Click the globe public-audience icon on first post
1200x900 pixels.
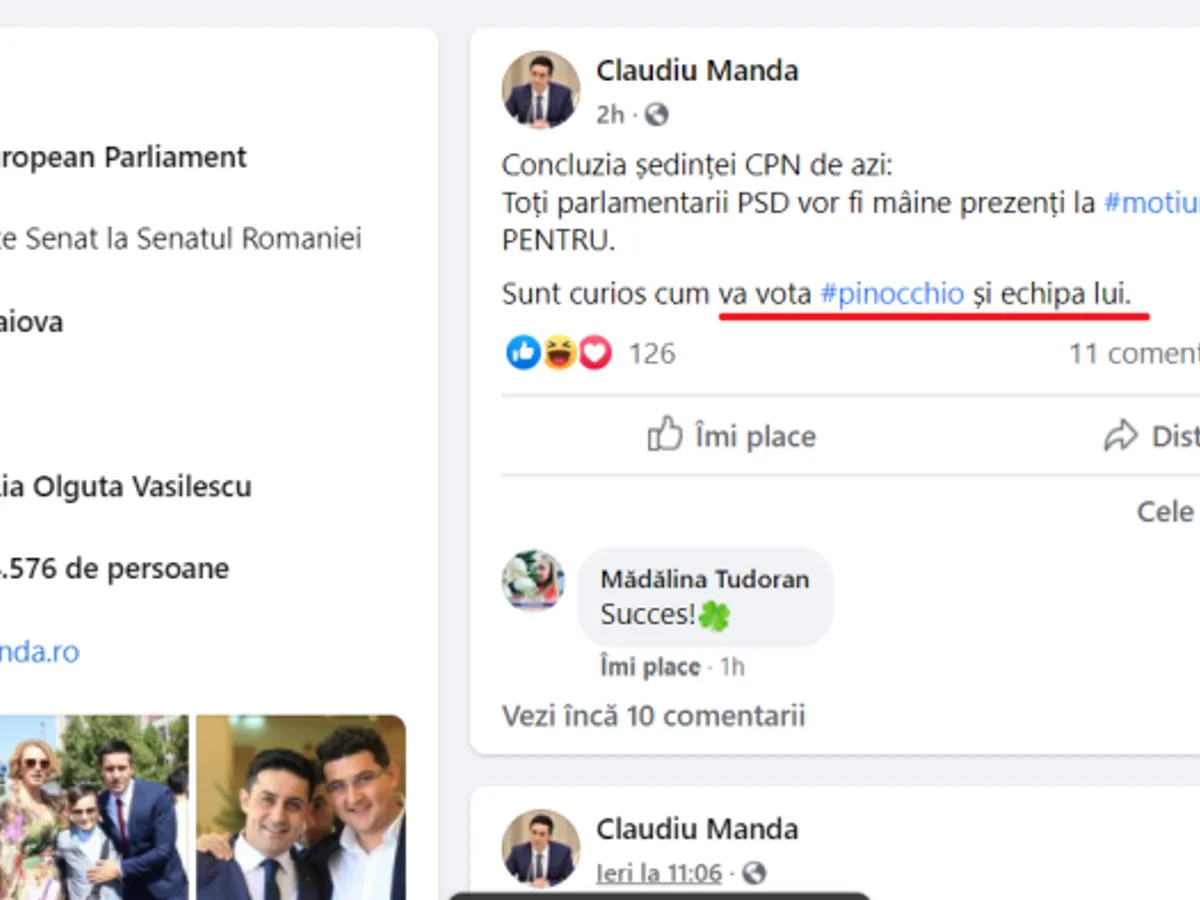(x=656, y=115)
